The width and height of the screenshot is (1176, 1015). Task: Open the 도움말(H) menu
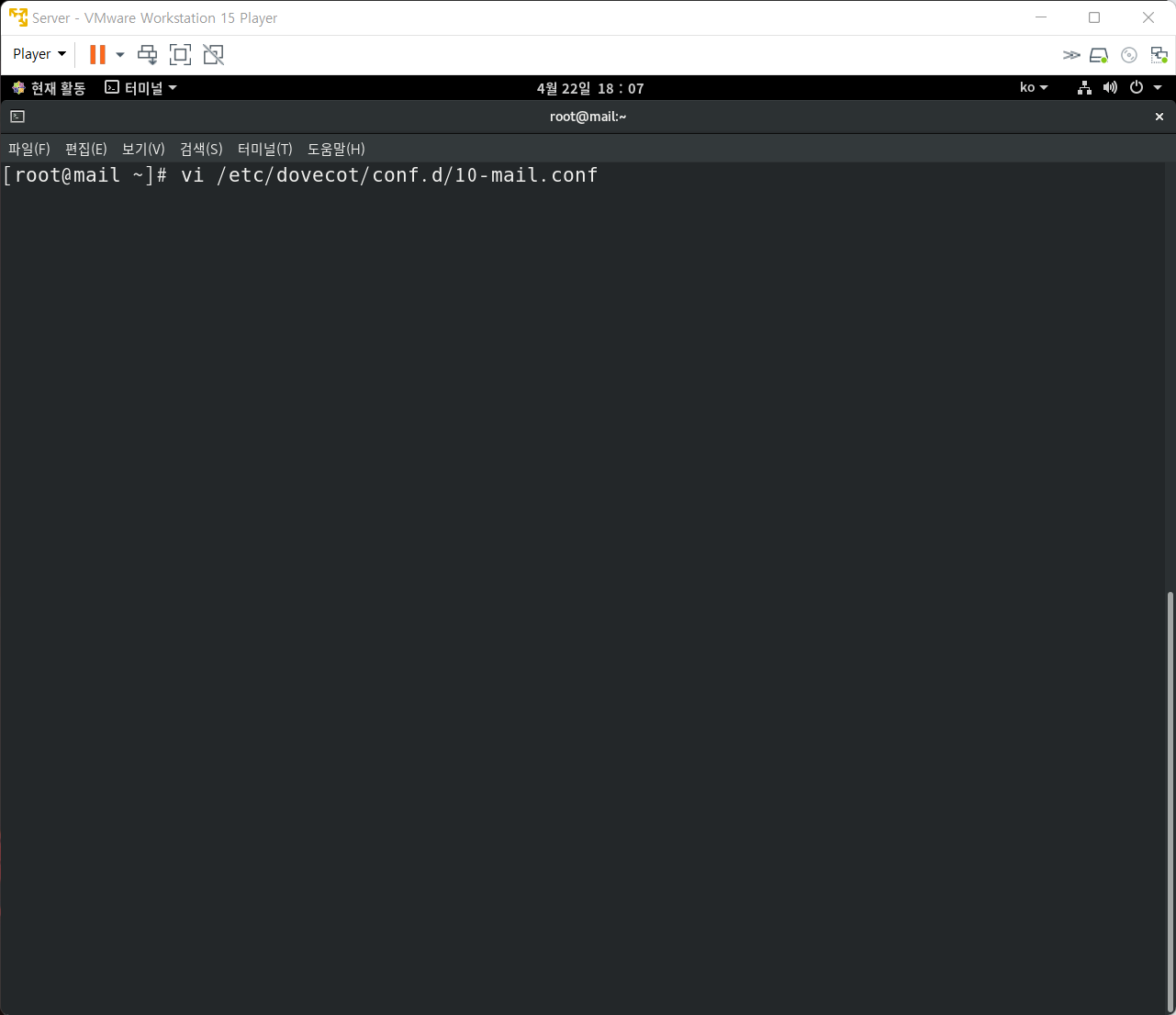pyautogui.click(x=336, y=149)
